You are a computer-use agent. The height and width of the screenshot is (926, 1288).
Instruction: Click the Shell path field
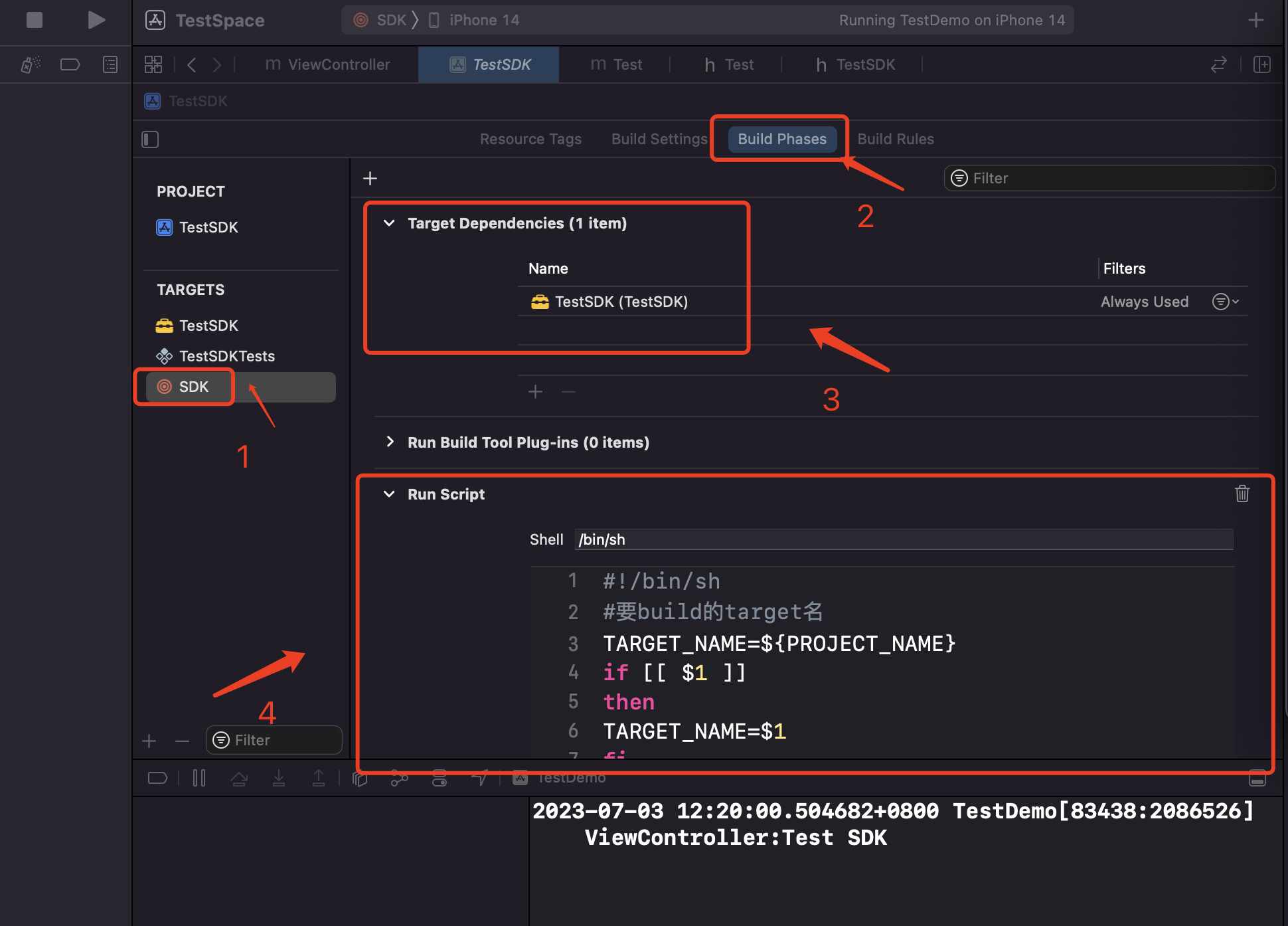904,539
